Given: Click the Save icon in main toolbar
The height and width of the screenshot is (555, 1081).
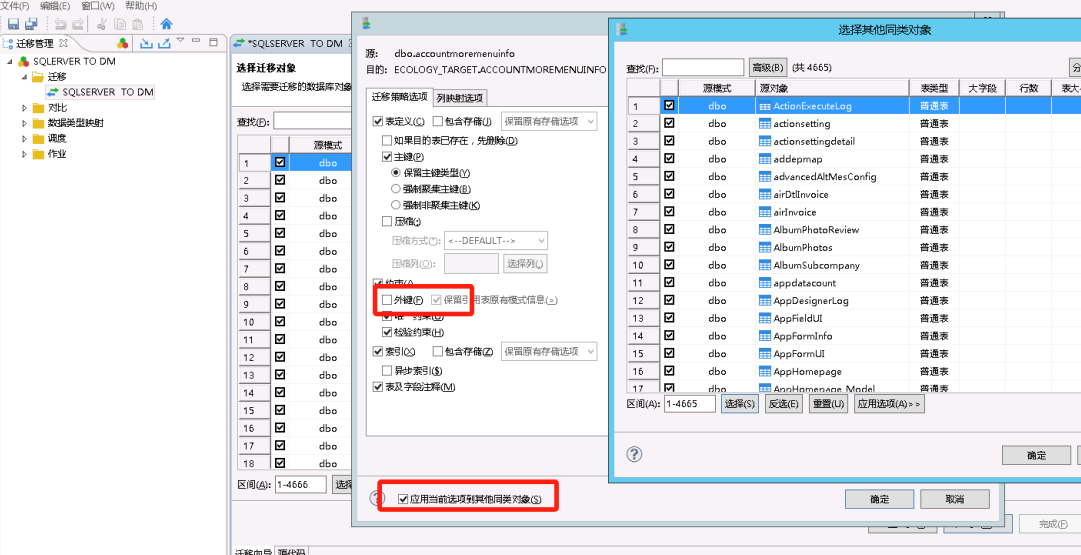Looking at the screenshot, I should point(13,24).
